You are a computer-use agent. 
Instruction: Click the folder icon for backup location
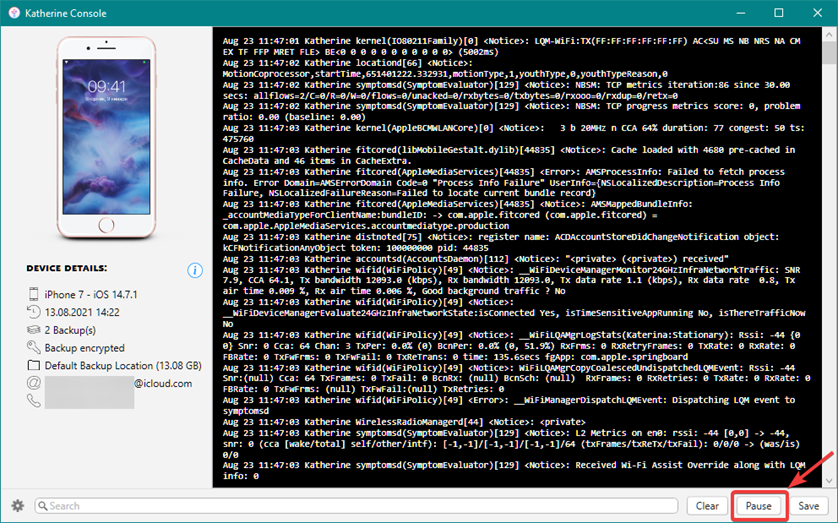pos(34,365)
